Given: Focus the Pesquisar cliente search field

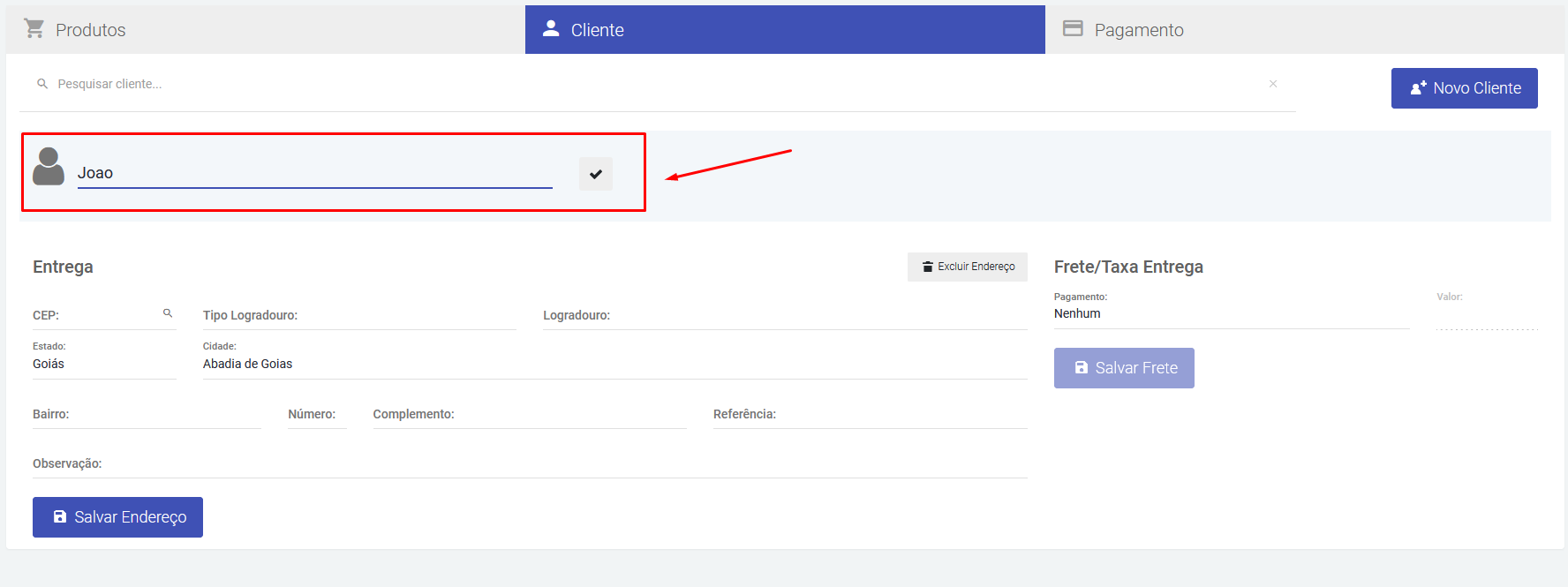Looking at the screenshot, I should [653, 84].
